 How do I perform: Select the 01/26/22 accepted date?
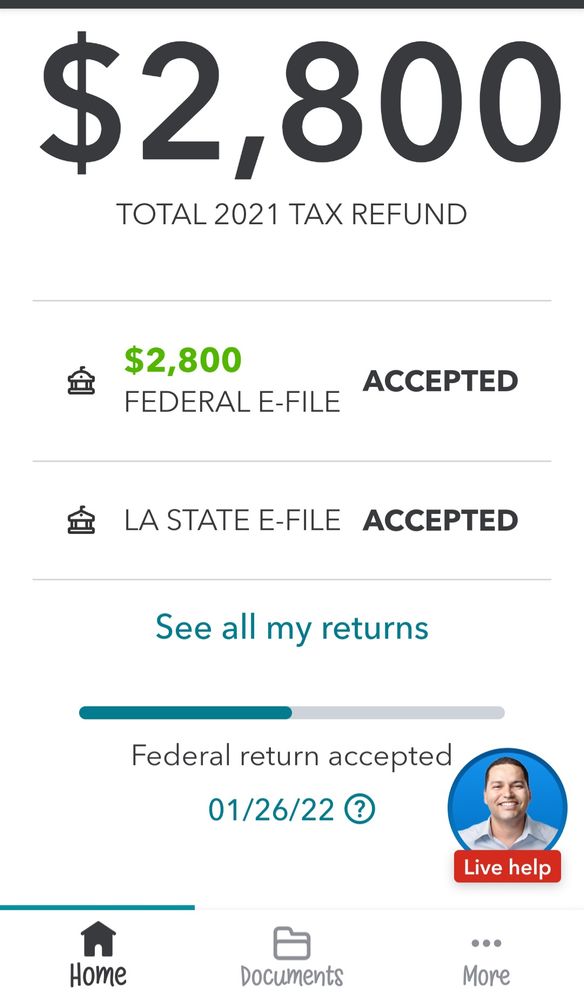271,810
